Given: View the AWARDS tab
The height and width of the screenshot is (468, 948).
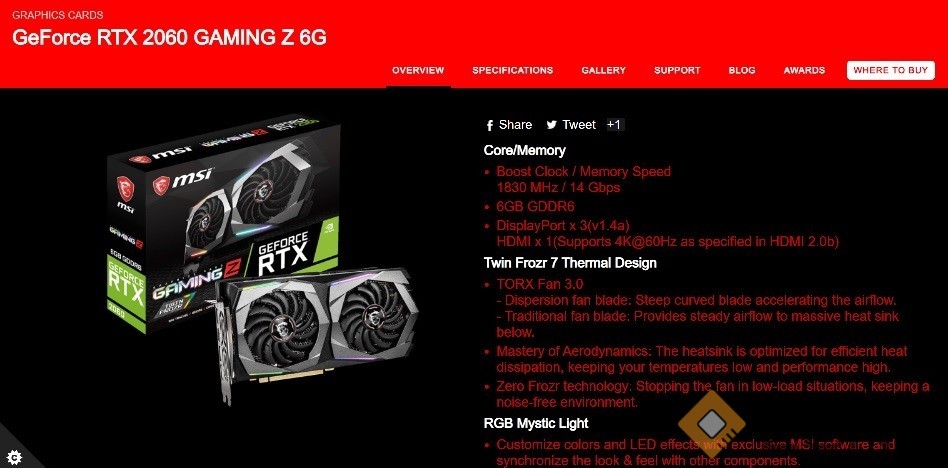Looking at the screenshot, I should pyautogui.click(x=804, y=70).
